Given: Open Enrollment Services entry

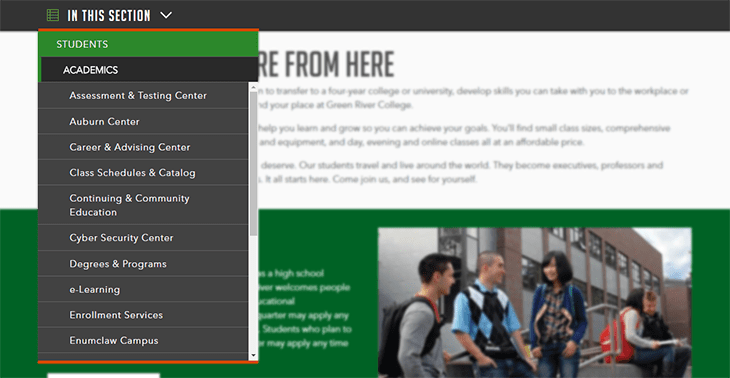Looking at the screenshot, I should [x=143, y=315].
